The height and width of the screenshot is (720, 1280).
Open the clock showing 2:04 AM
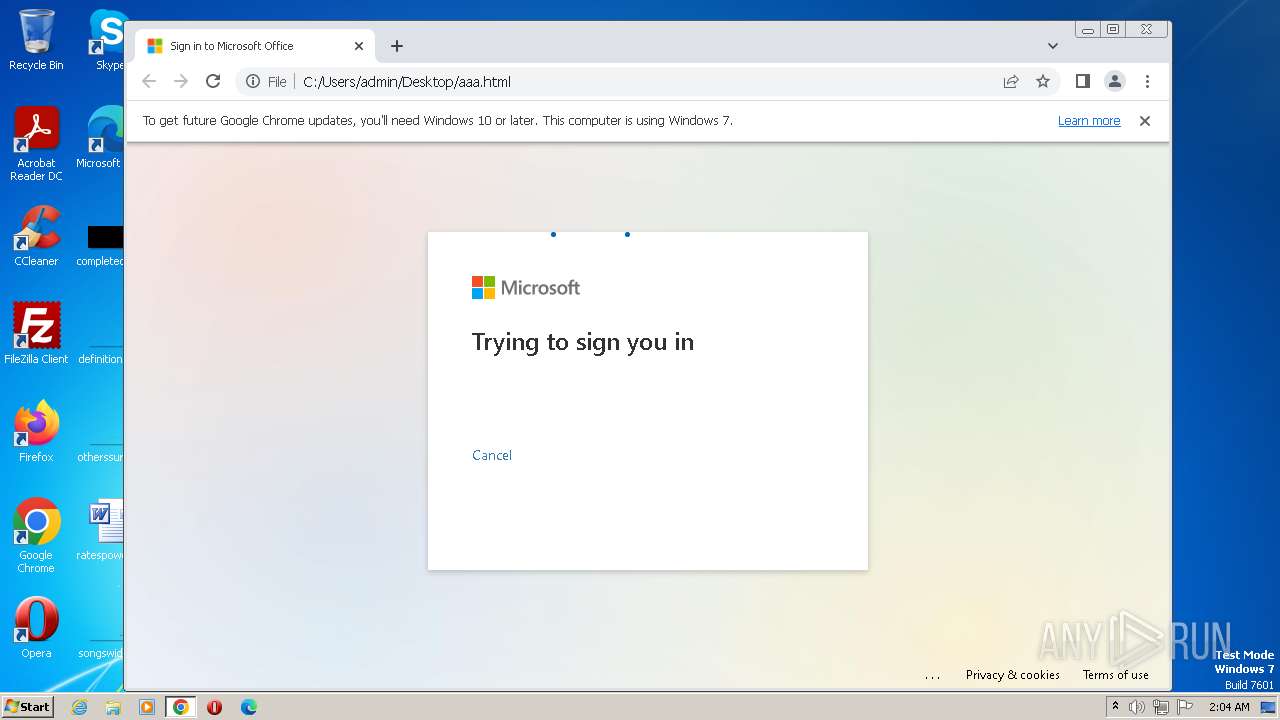click(x=1229, y=707)
